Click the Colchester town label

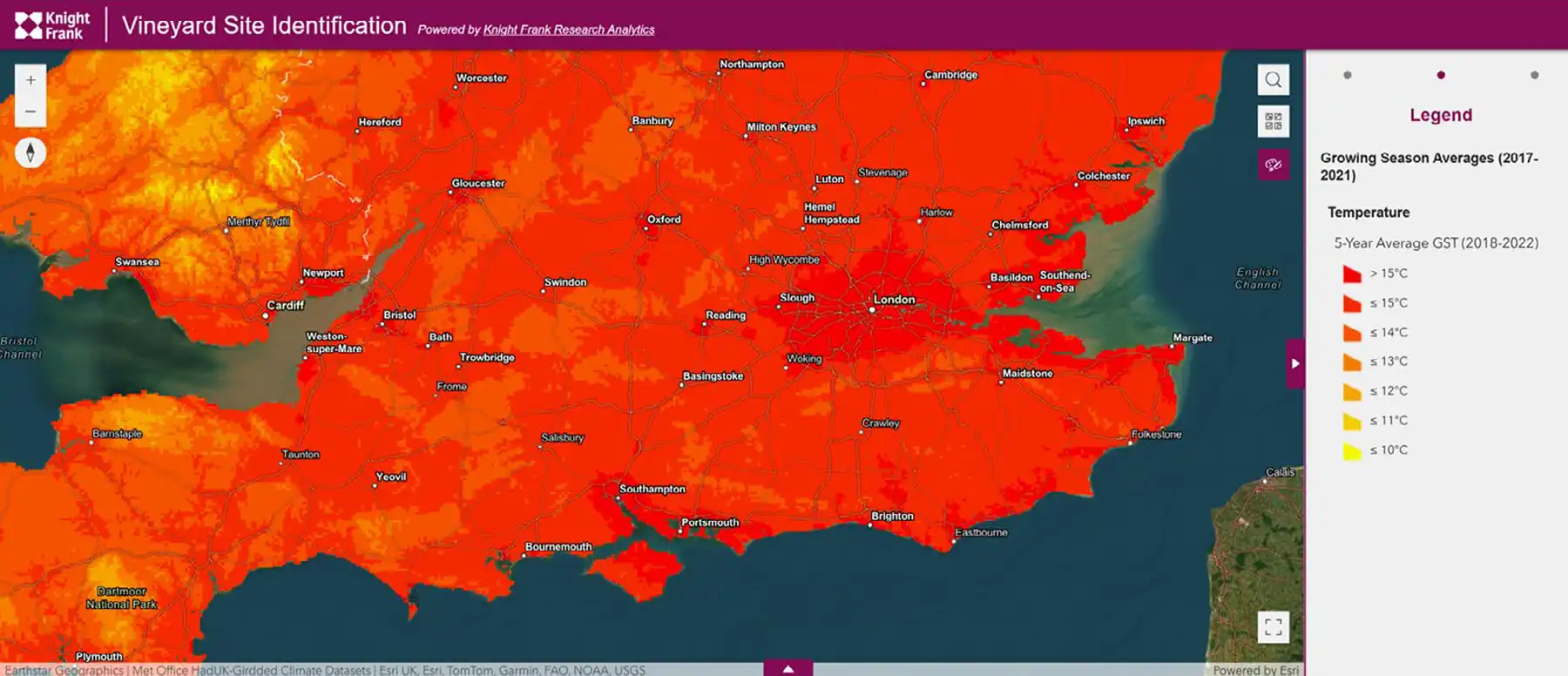[1104, 176]
